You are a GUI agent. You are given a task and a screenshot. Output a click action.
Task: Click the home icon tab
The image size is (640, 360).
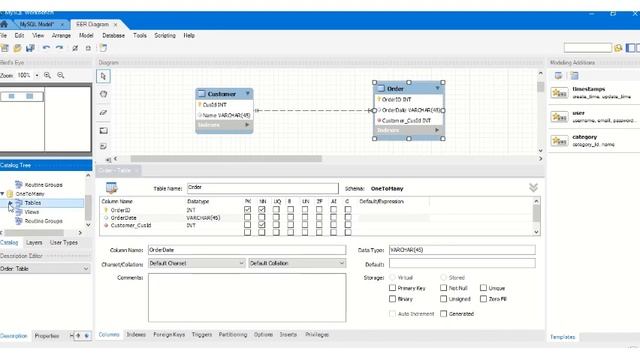point(4,24)
